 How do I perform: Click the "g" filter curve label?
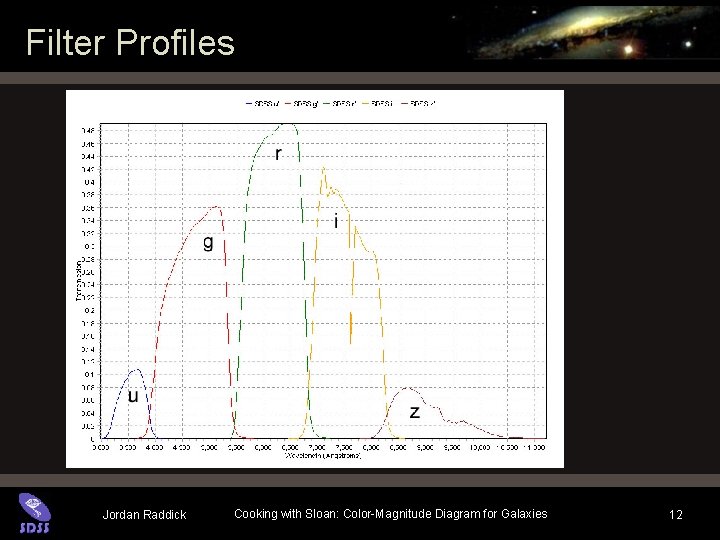click(x=208, y=242)
